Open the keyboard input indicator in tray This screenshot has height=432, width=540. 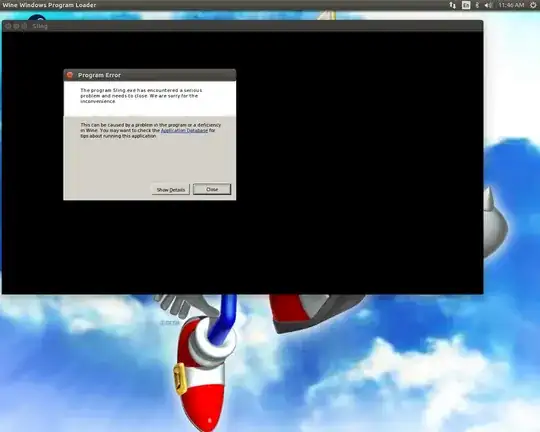(x=466, y=5)
